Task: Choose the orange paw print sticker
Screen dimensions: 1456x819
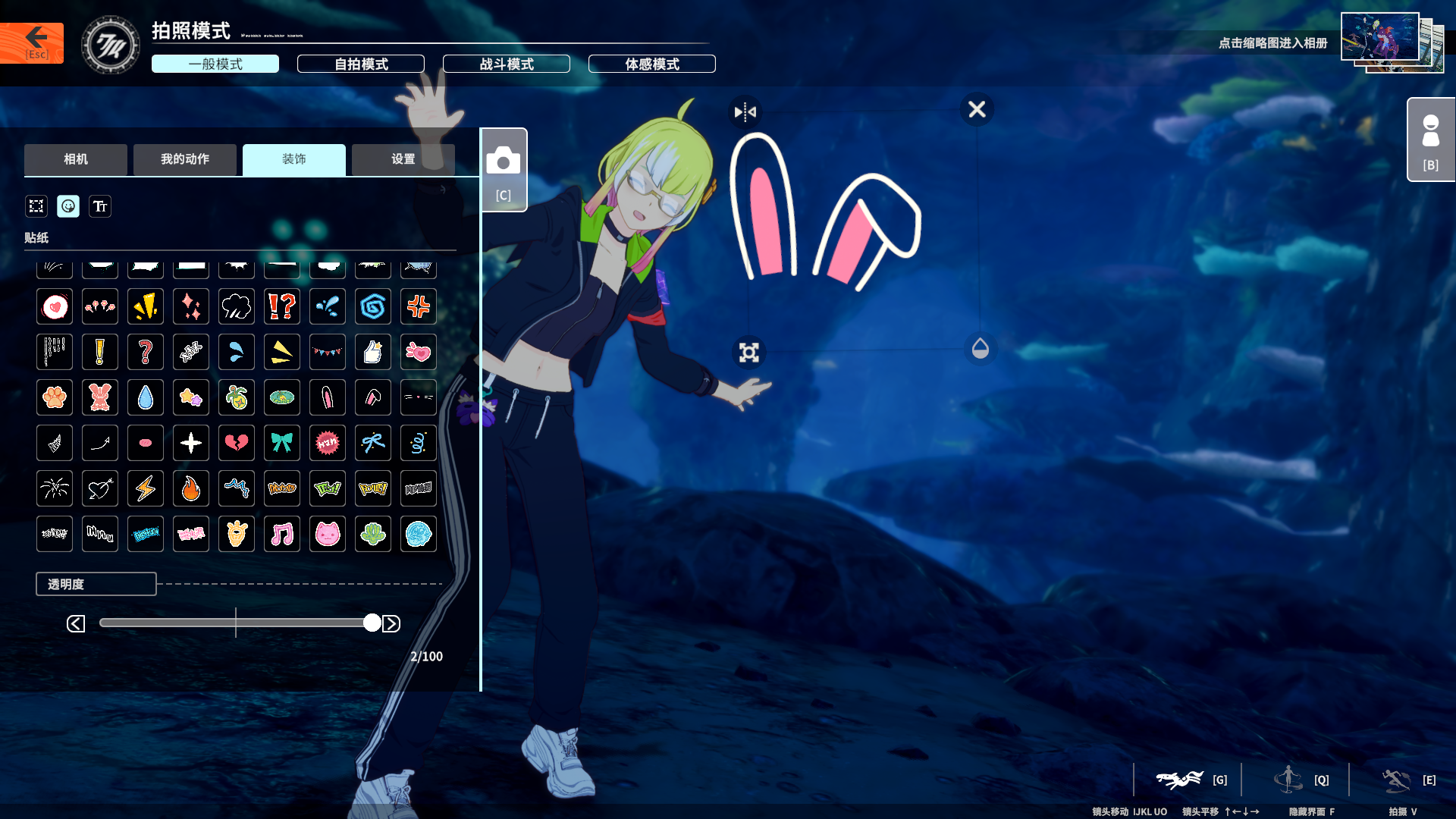Action: [55, 397]
